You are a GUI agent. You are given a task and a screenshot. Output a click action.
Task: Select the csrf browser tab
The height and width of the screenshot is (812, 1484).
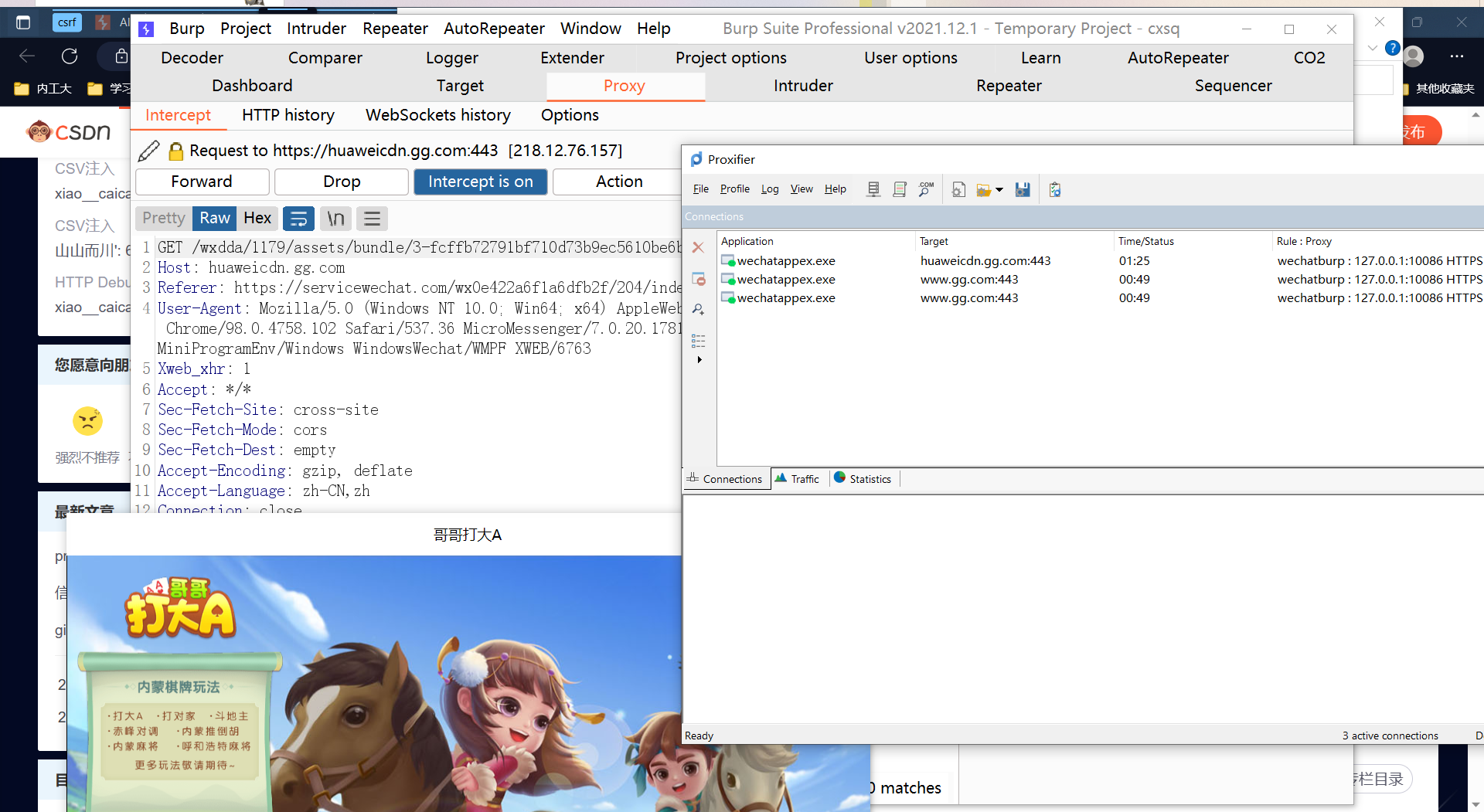(x=67, y=22)
